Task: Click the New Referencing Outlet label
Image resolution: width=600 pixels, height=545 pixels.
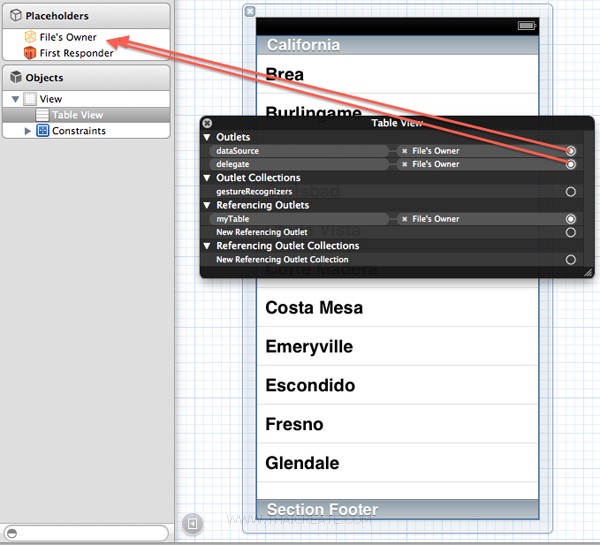Action: pyautogui.click(x=262, y=232)
